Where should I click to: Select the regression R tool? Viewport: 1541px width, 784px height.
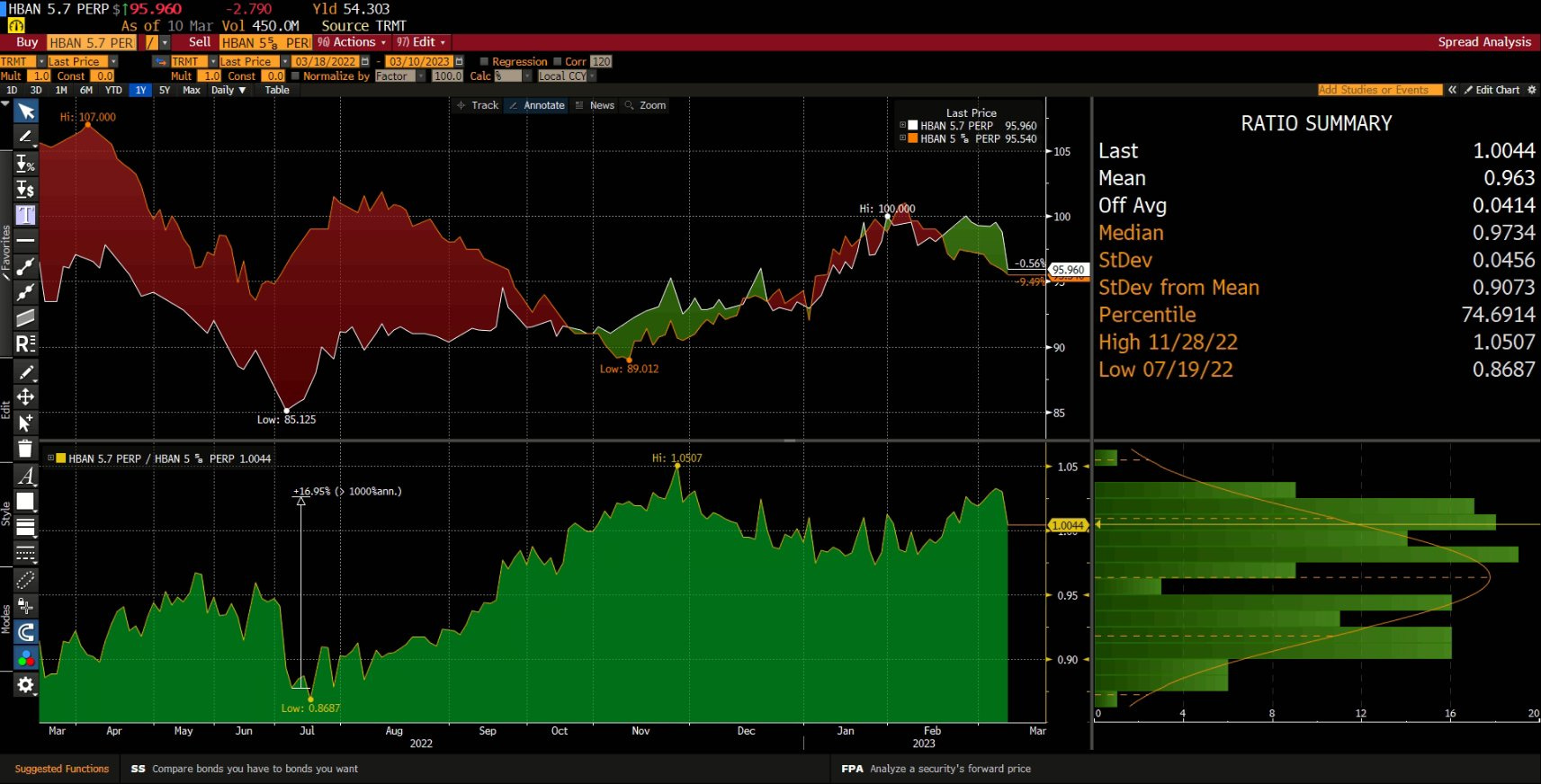click(25, 343)
